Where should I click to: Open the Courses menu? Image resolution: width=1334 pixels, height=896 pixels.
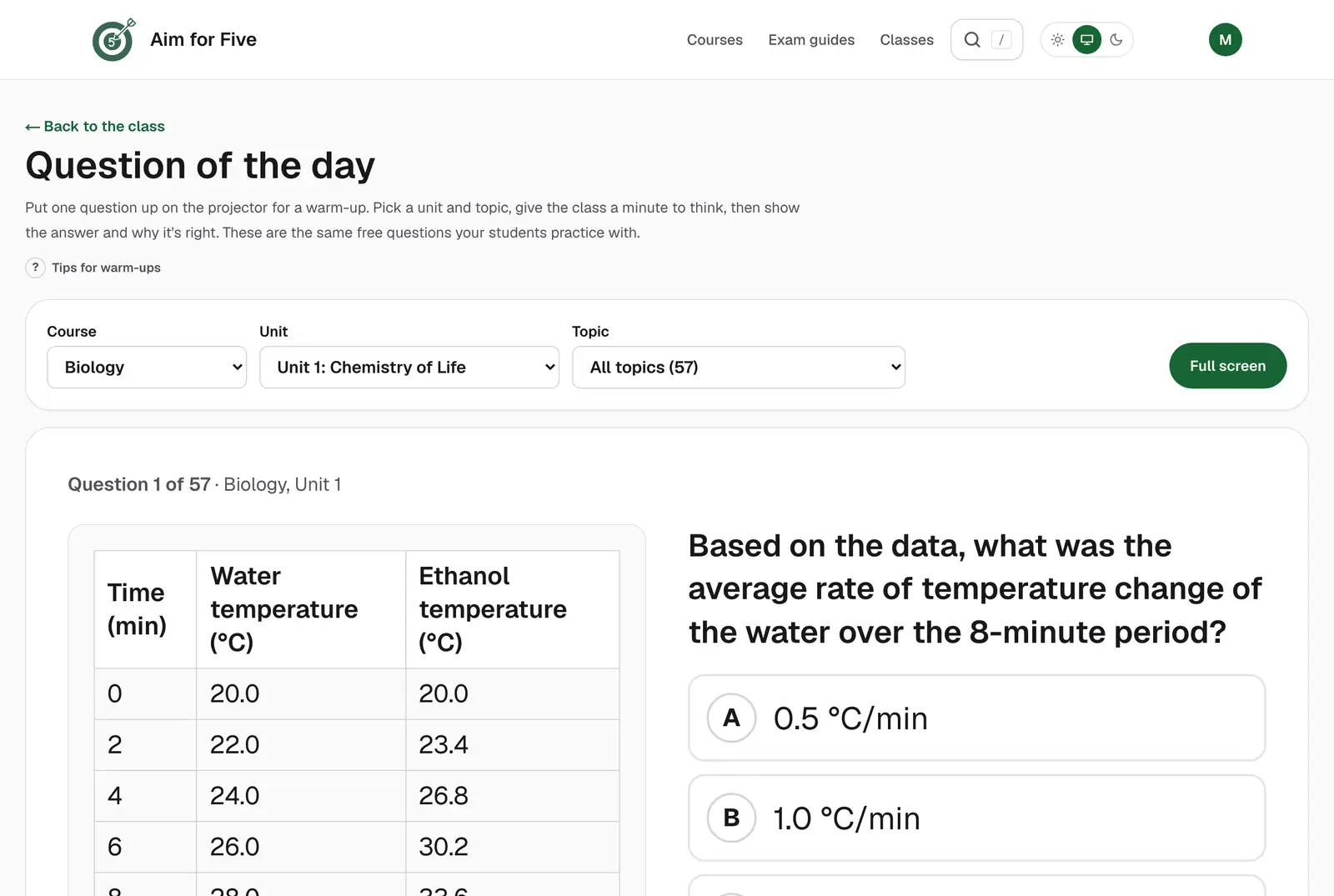click(x=715, y=39)
